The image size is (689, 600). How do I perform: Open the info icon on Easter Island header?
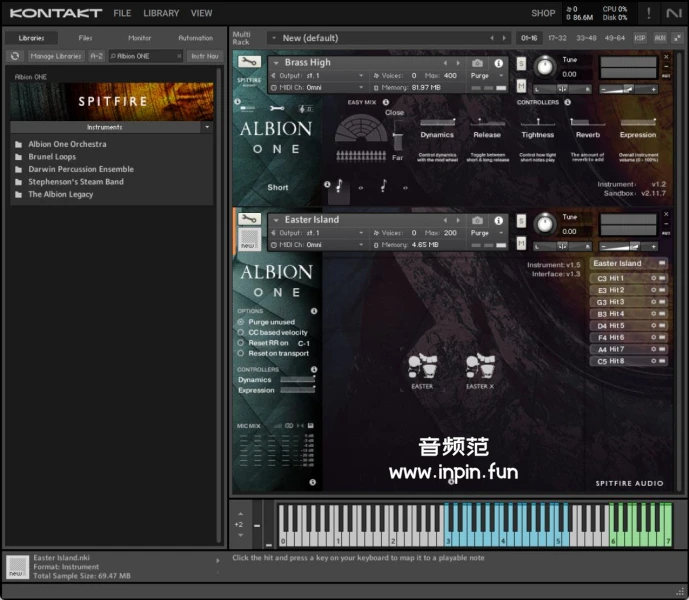point(497,220)
